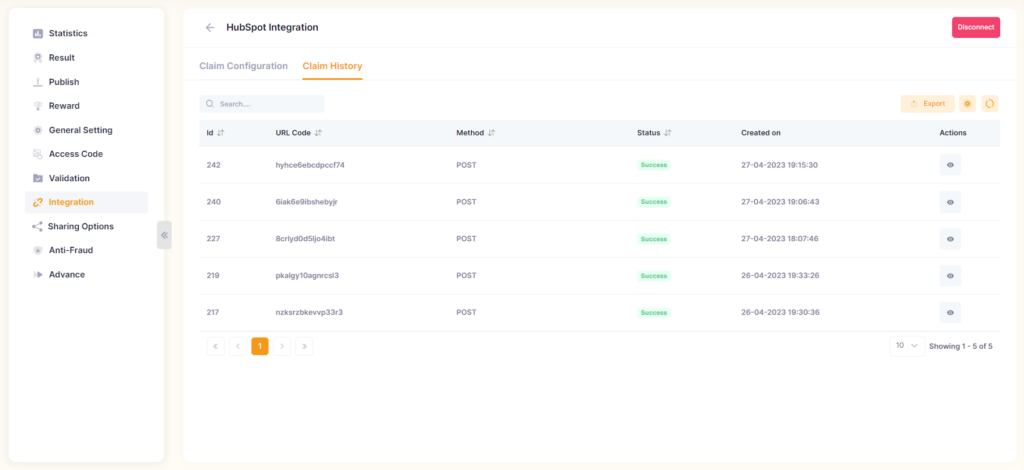Screen dimensions: 1024x470
Task: Go to the first page of results
Action: tap(216, 346)
